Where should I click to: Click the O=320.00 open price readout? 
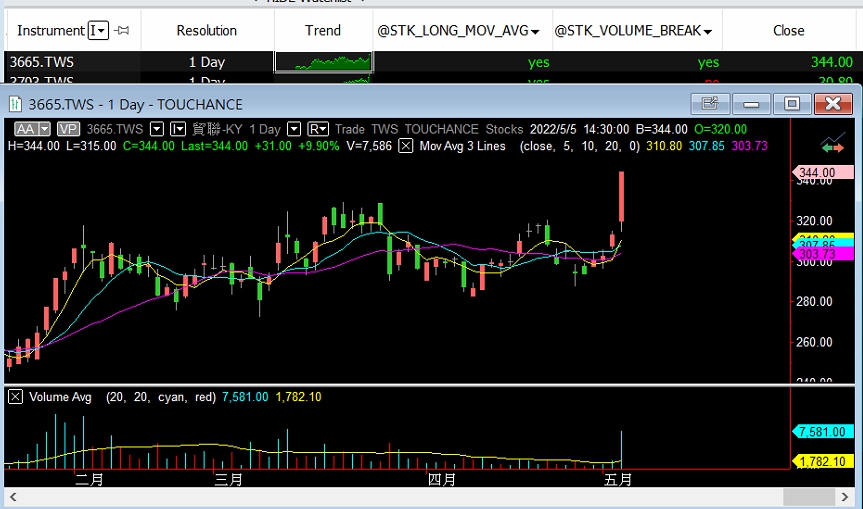coord(720,129)
